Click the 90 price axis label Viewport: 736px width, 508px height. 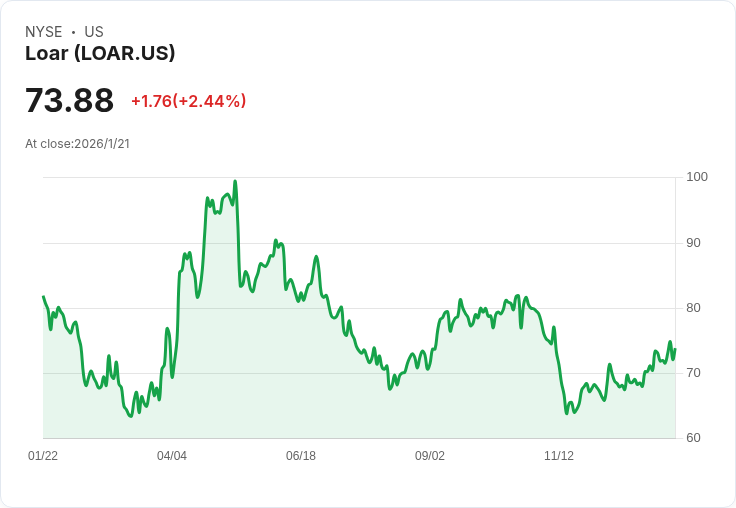coord(694,243)
